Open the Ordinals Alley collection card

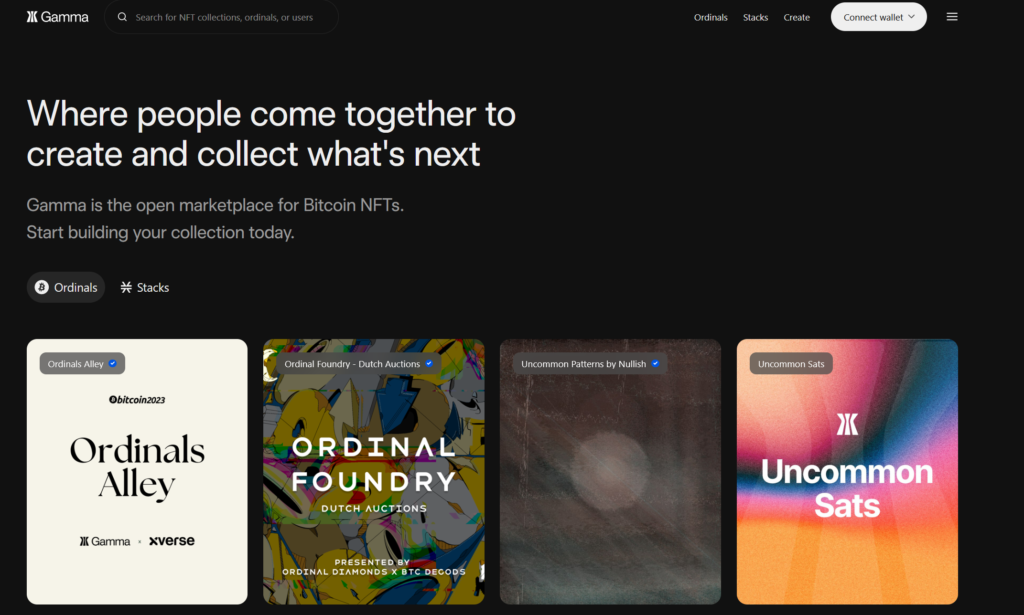(137, 471)
